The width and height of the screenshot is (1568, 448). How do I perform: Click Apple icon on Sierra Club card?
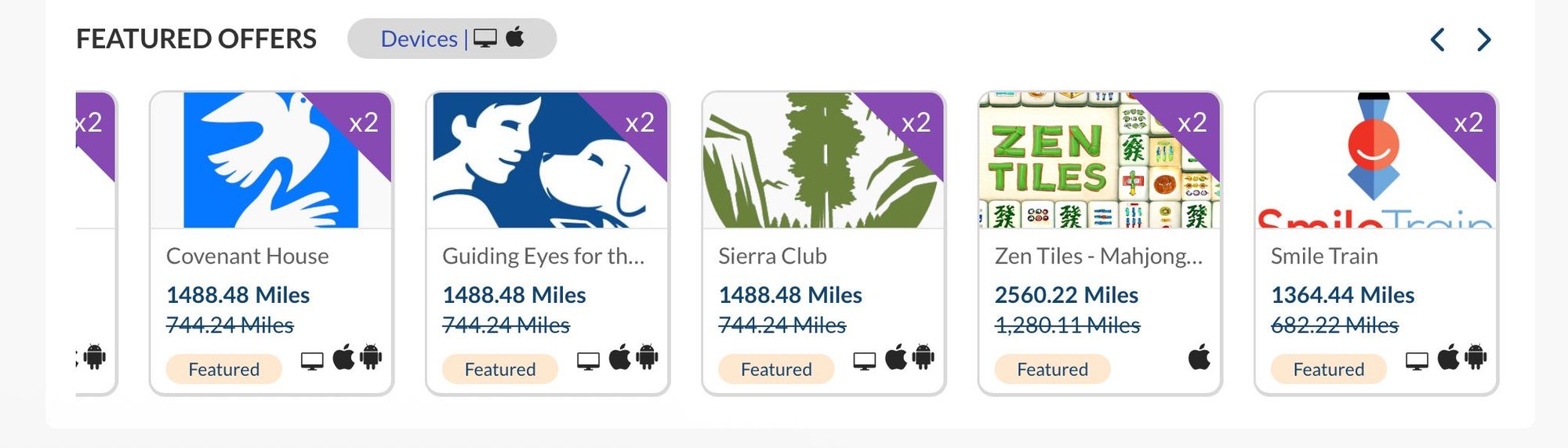coord(896,358)
